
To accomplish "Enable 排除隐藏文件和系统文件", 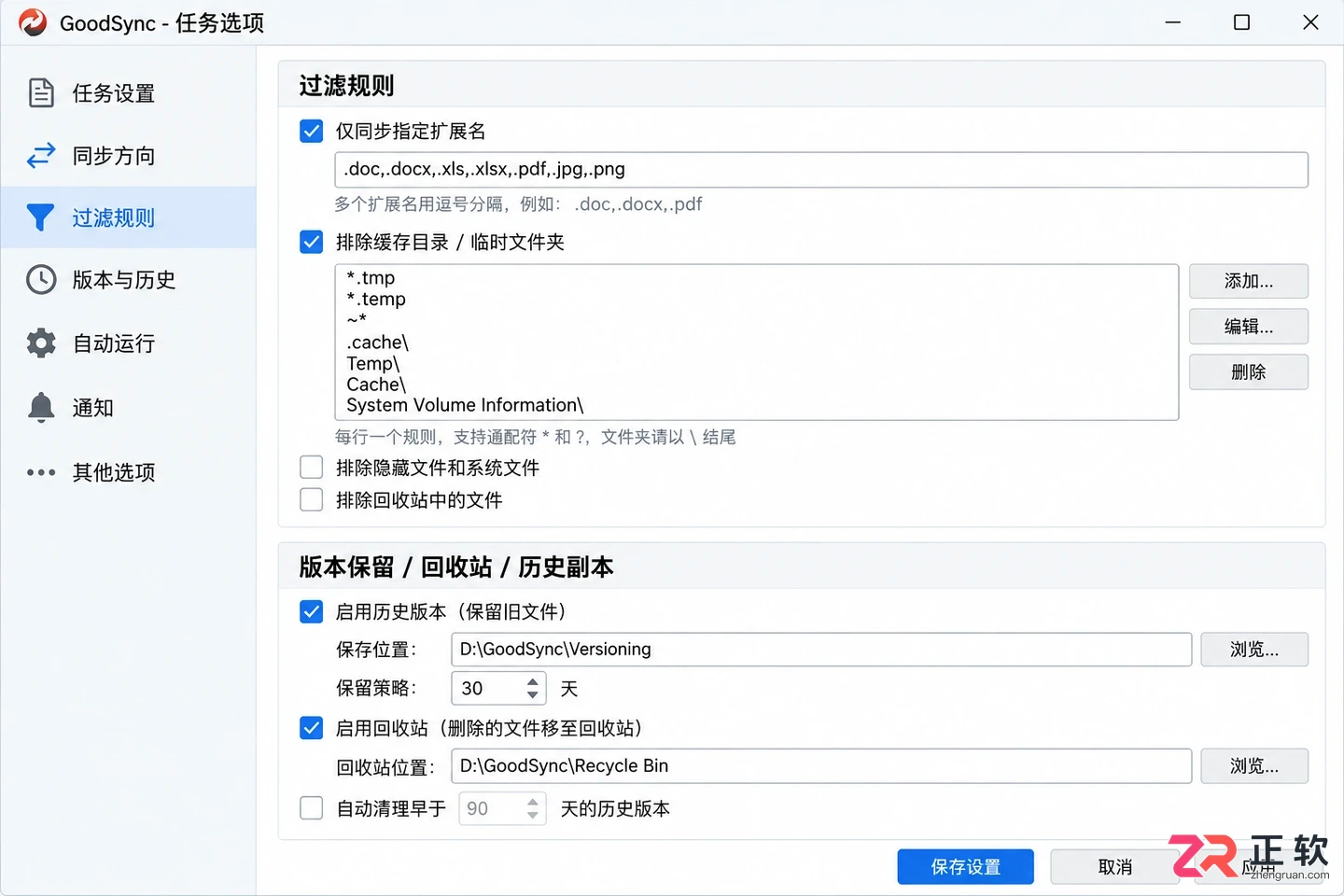I will click(312, 467).
